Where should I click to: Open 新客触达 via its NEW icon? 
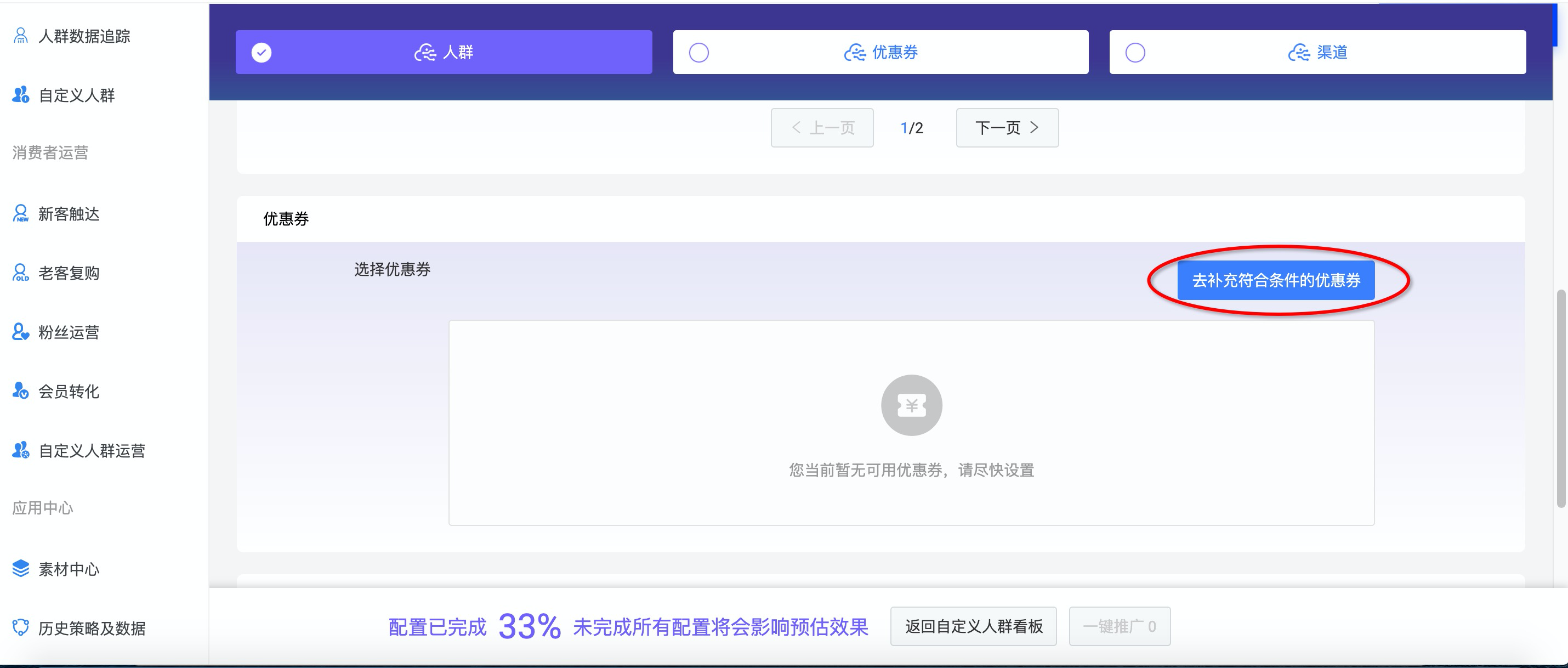coord(21,214)
